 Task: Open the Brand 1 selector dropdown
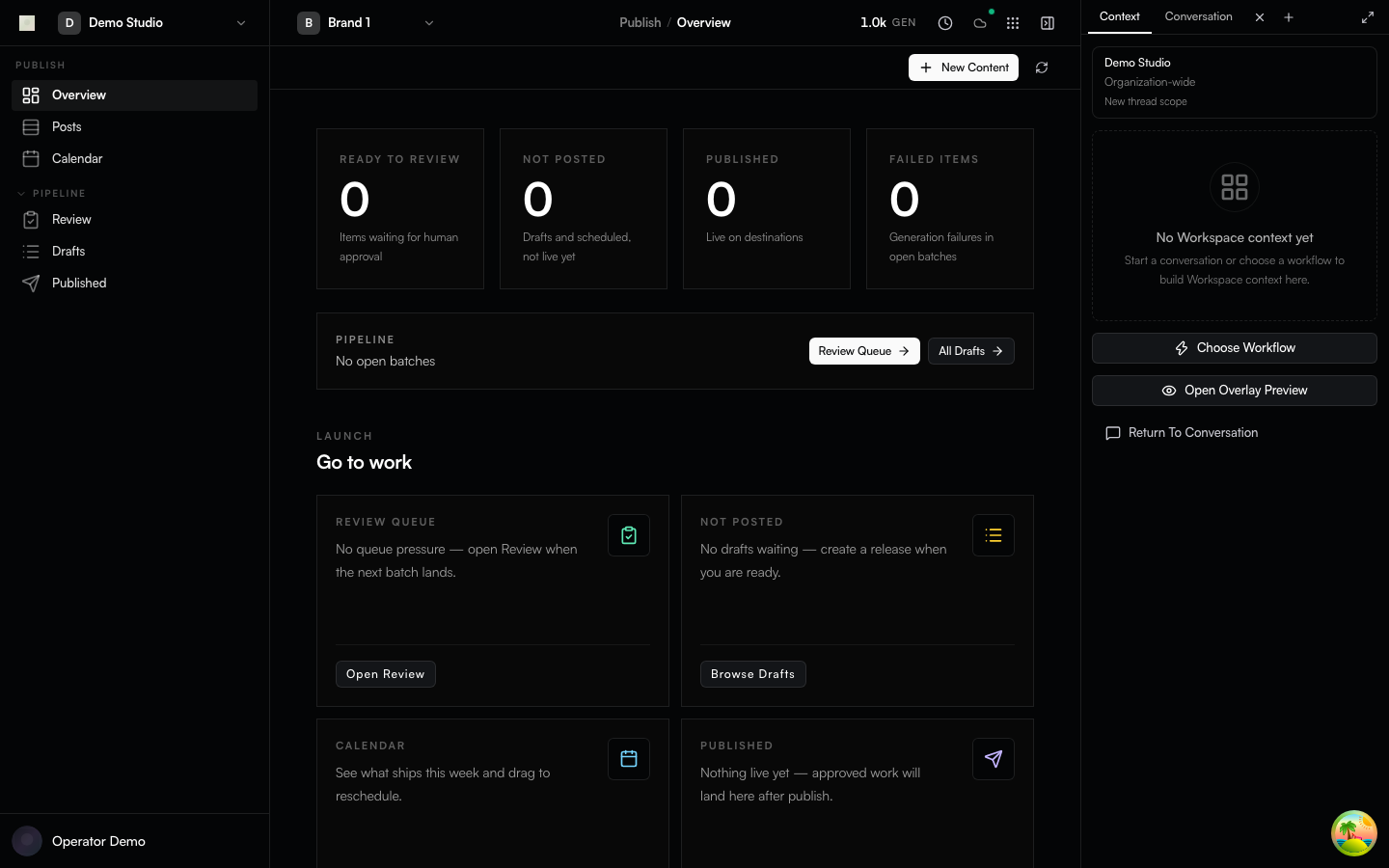[x=367, y=23]
